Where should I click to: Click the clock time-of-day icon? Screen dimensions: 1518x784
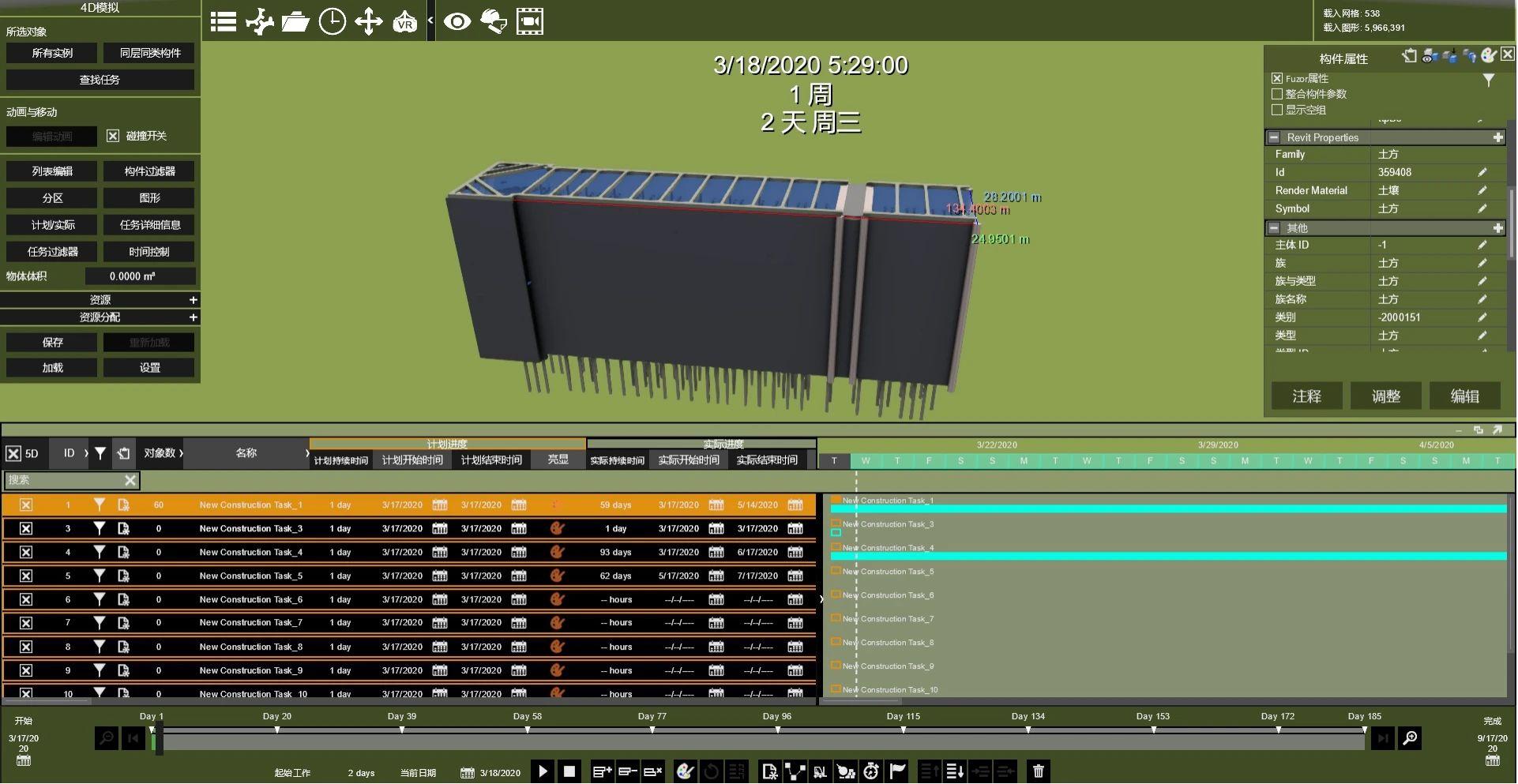pos(332,21)
